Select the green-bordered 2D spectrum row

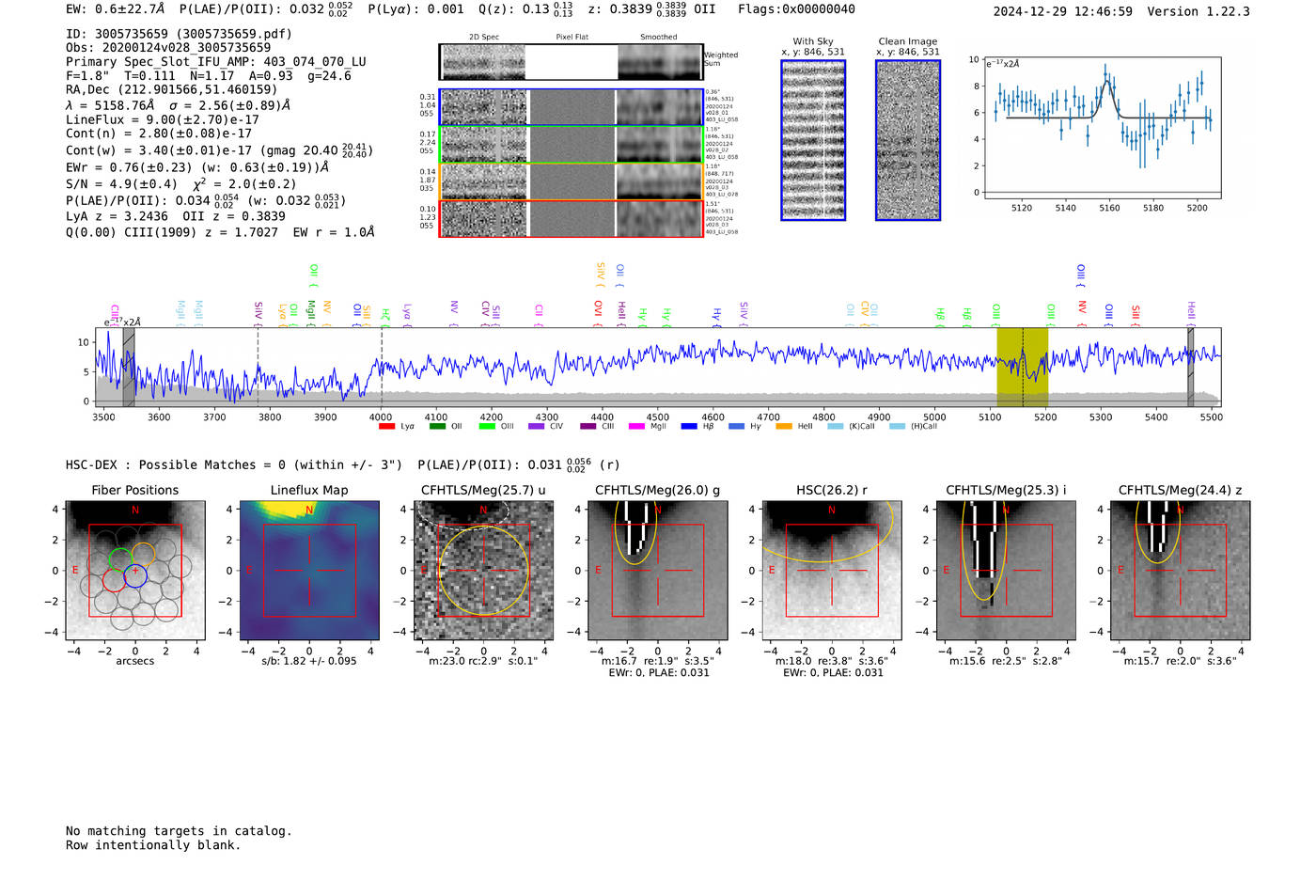pyautogui.click(x=572, y=145)
